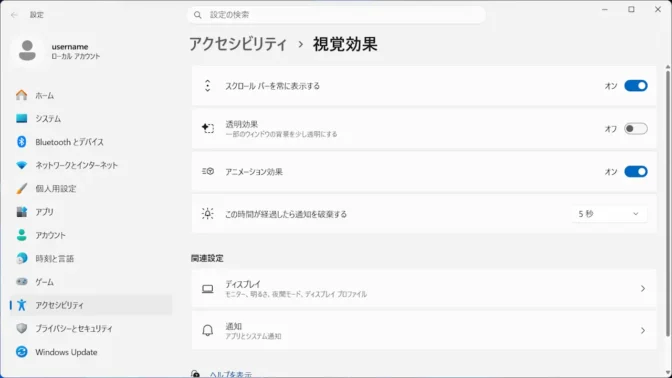
Task: Open ゲーム settings
Action: [x=91, y=282]
